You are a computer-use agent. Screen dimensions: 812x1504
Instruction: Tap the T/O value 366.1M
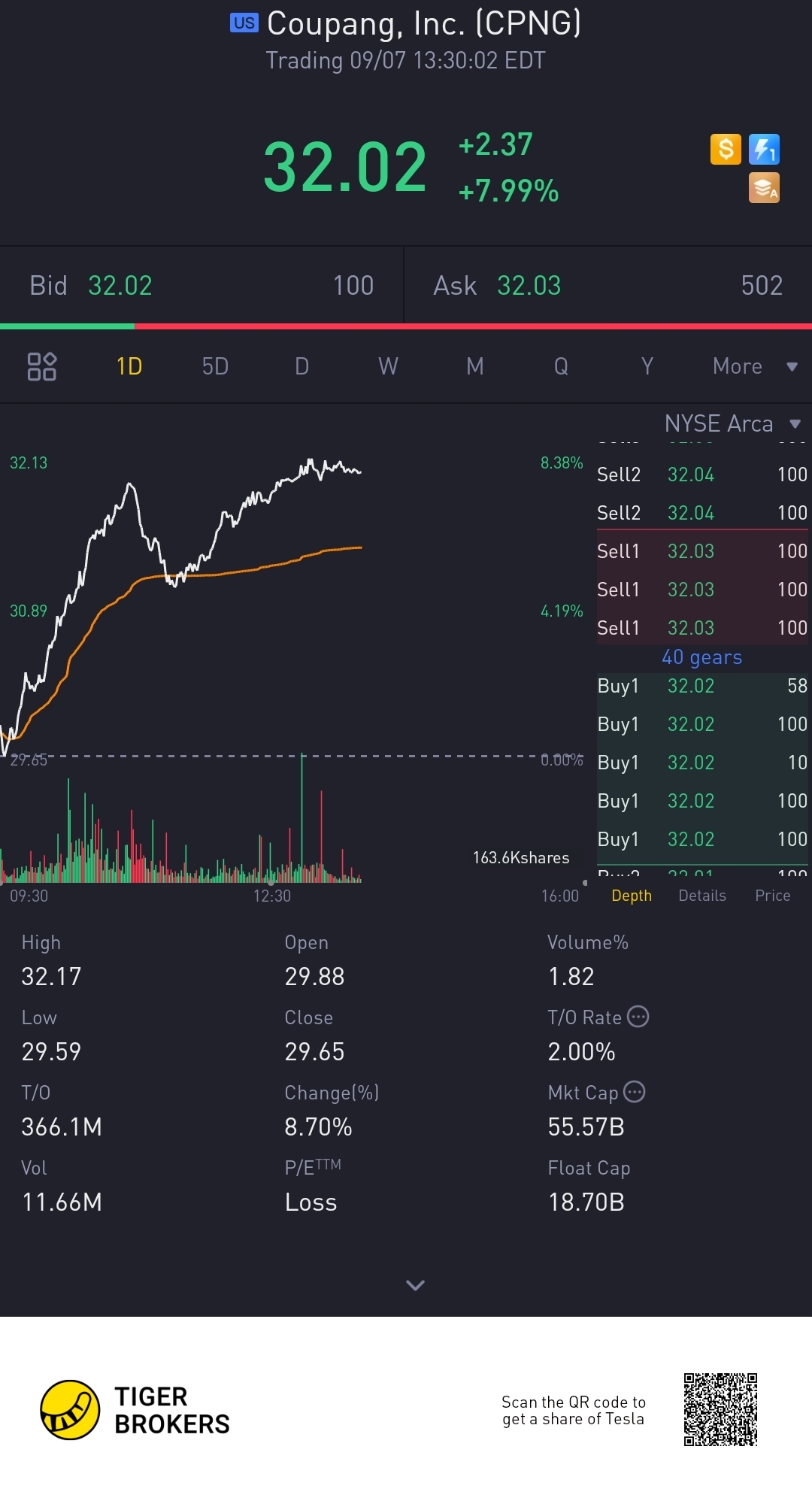pyautogui.click(x=62, y=1127)
